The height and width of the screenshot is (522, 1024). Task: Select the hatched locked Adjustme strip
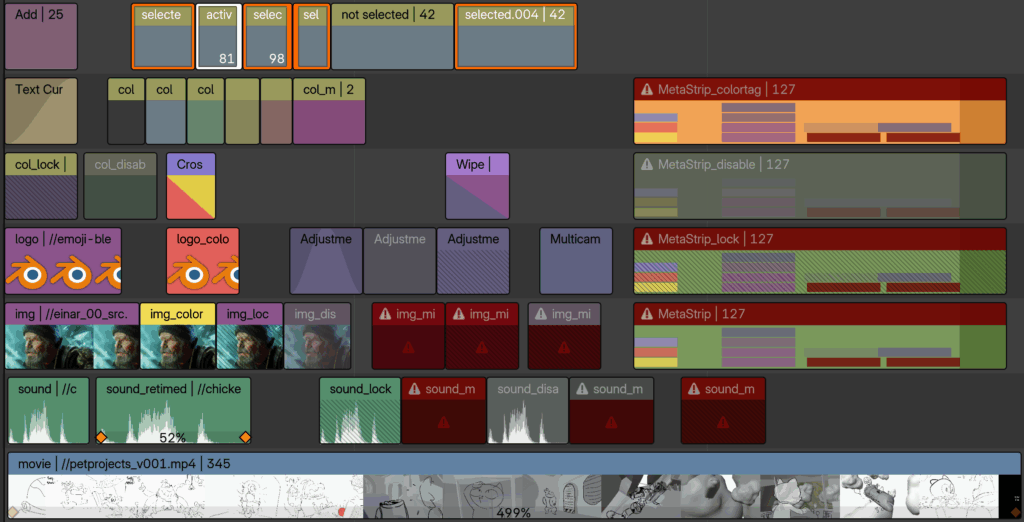coord(473,261)
